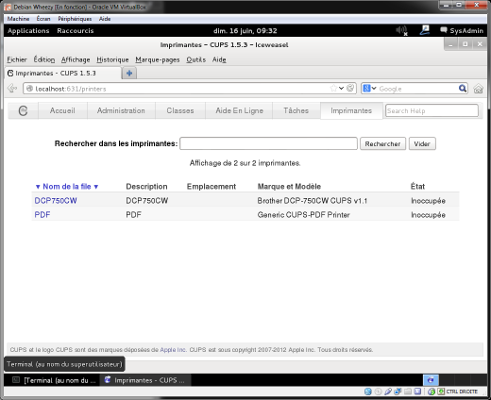Sort by the Nom de la file header link
The height and width of the screenshot is (400, 491).
[x=67, y=187]
